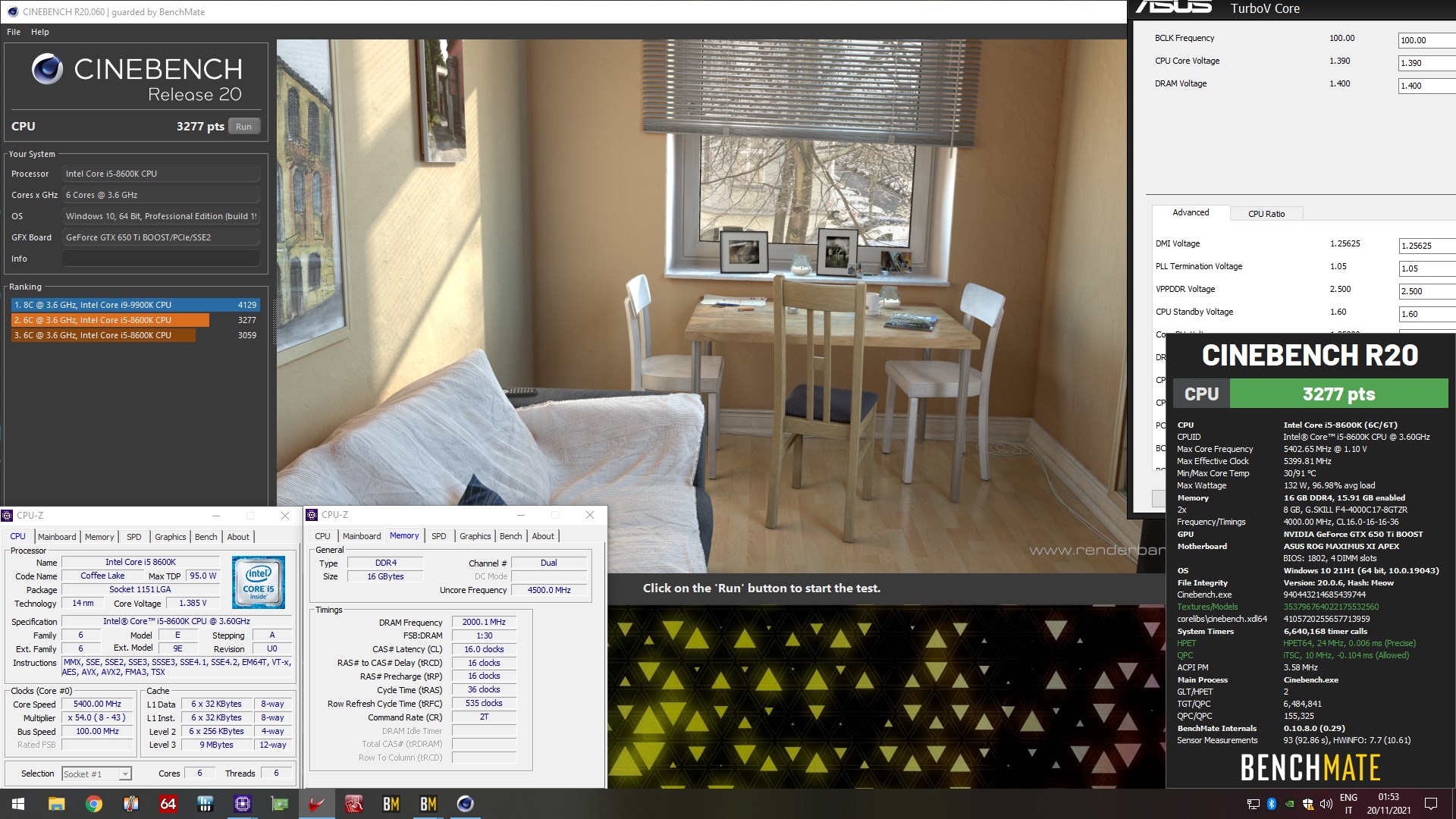The image size is (1456, 819).
Task: Open the green graphics card taskbar icon
Action: tap(279, 804)
